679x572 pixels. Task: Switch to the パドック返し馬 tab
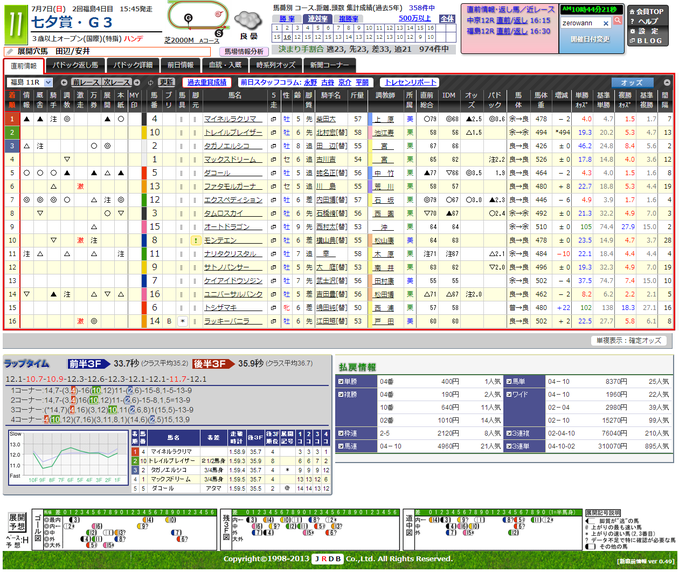[x=75, y=65]
